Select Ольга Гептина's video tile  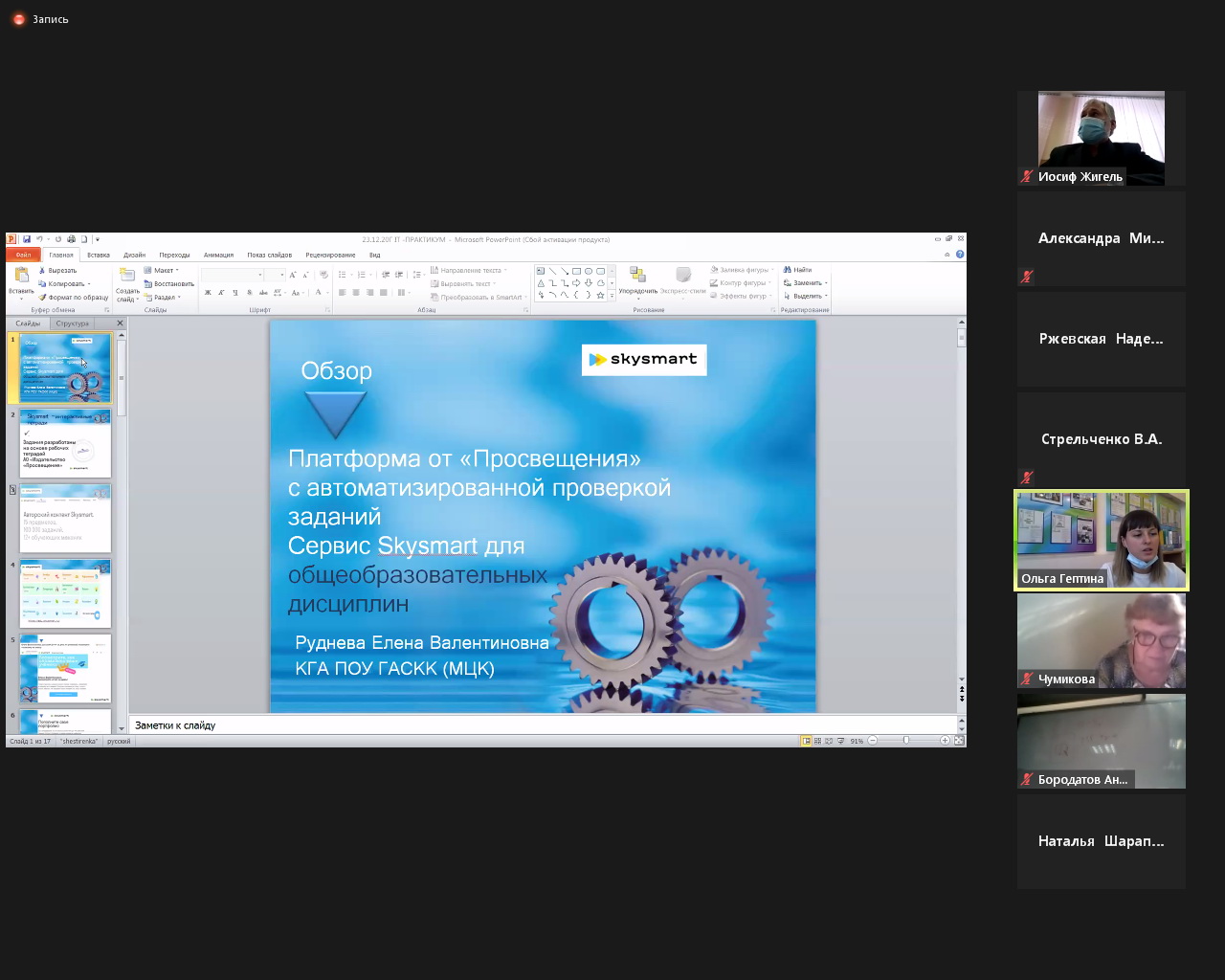pyautogui.click(x=1102, y=541)
